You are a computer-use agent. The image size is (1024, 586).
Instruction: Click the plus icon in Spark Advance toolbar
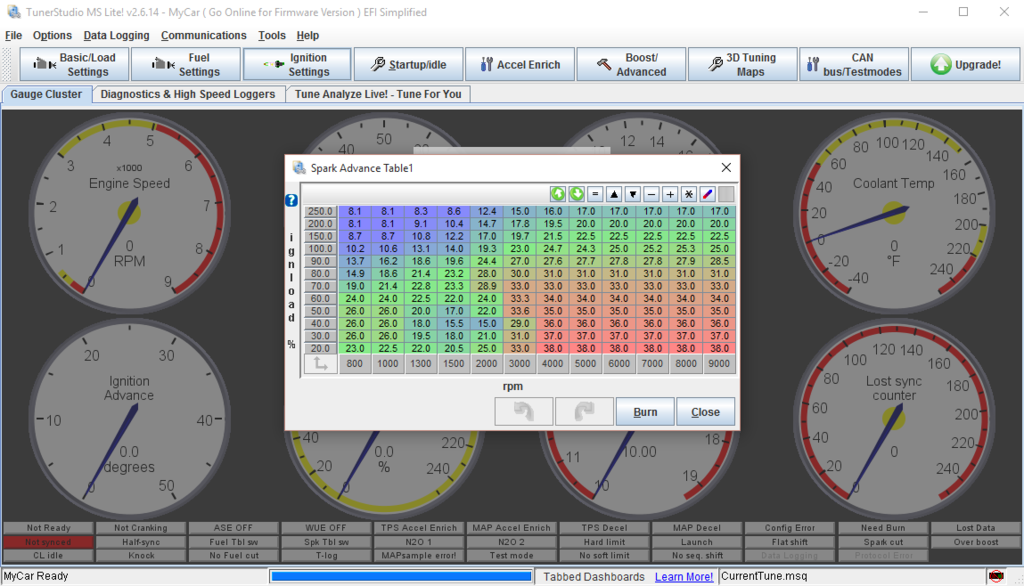pyautogui.click(x=670, y=194)
